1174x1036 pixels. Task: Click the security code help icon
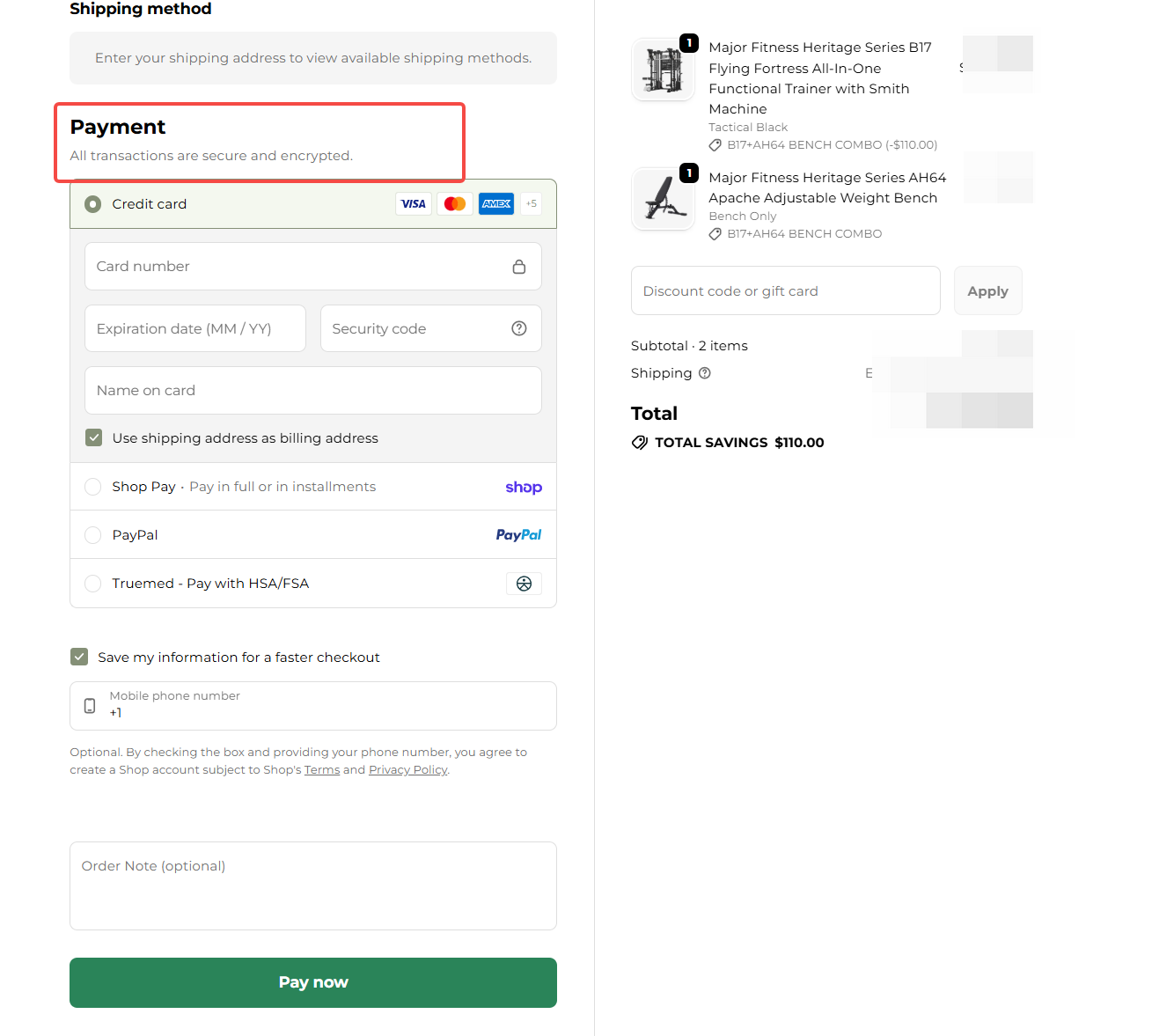519,328
